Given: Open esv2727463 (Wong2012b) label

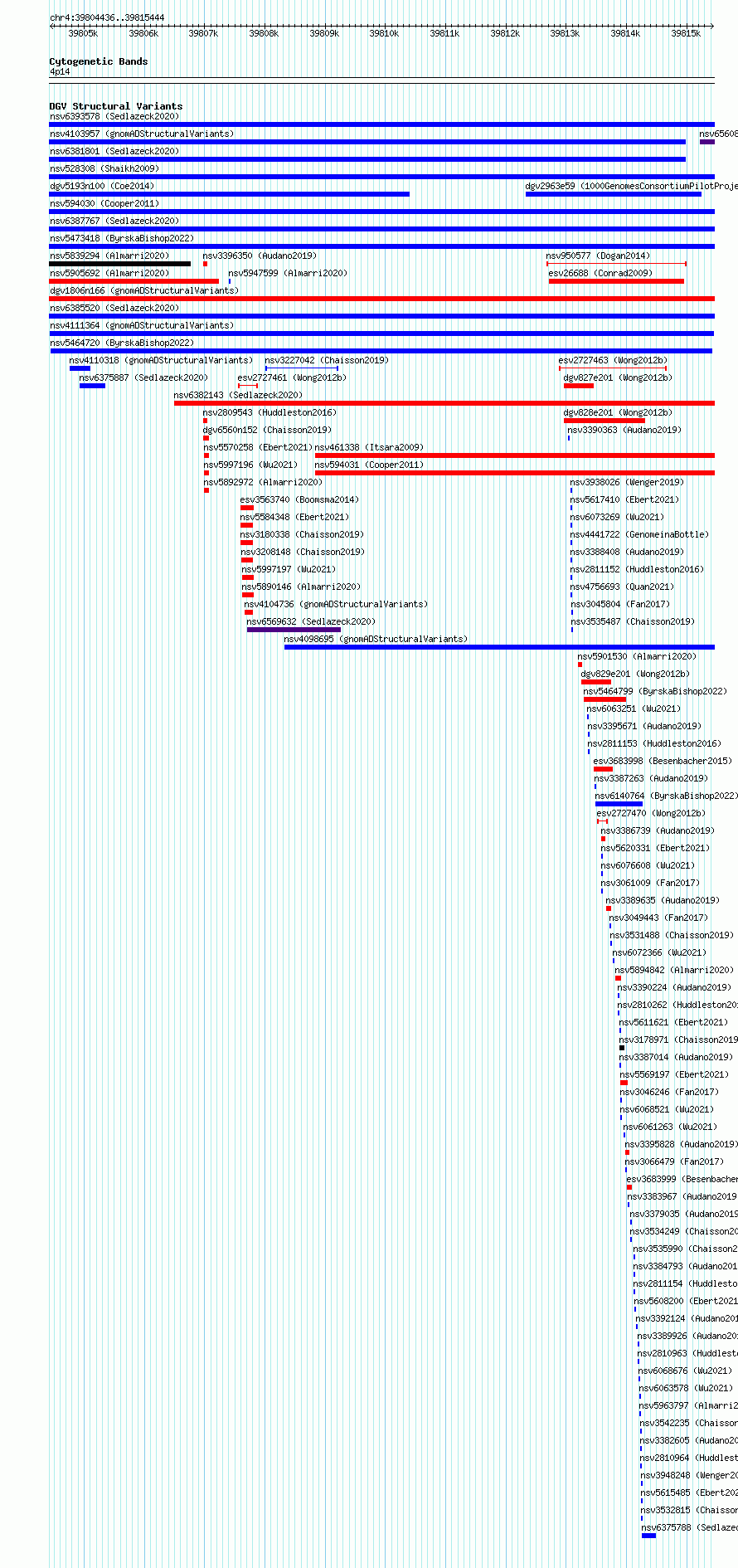Looking at the screenshot, I should click(613, 360).
